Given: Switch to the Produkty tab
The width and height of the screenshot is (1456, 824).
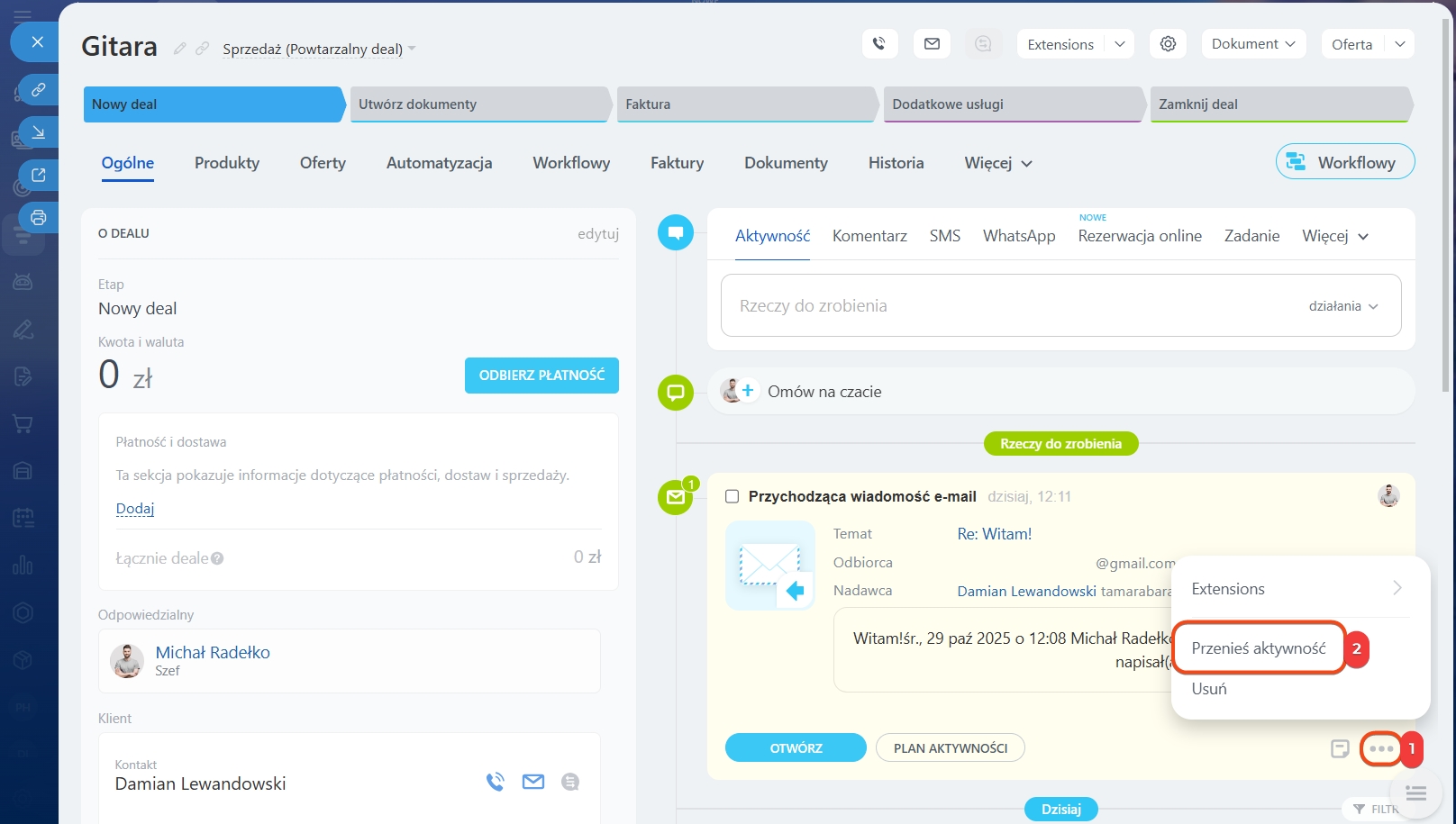Looking at the screenshot, I should coord(227,163).
